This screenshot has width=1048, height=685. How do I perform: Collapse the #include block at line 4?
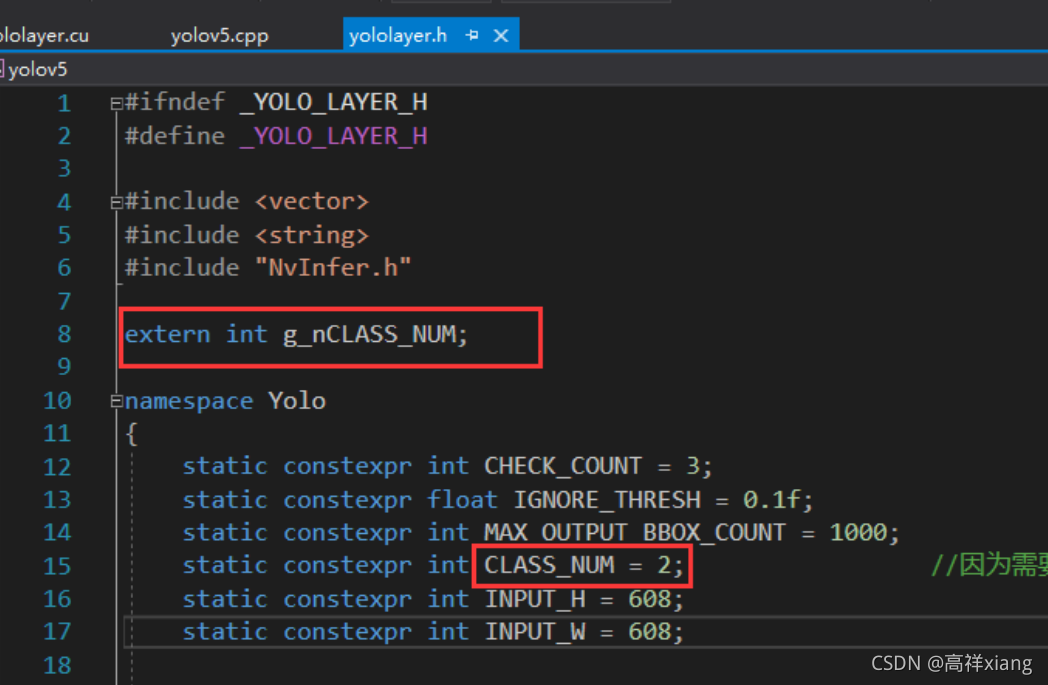(116, 202)
